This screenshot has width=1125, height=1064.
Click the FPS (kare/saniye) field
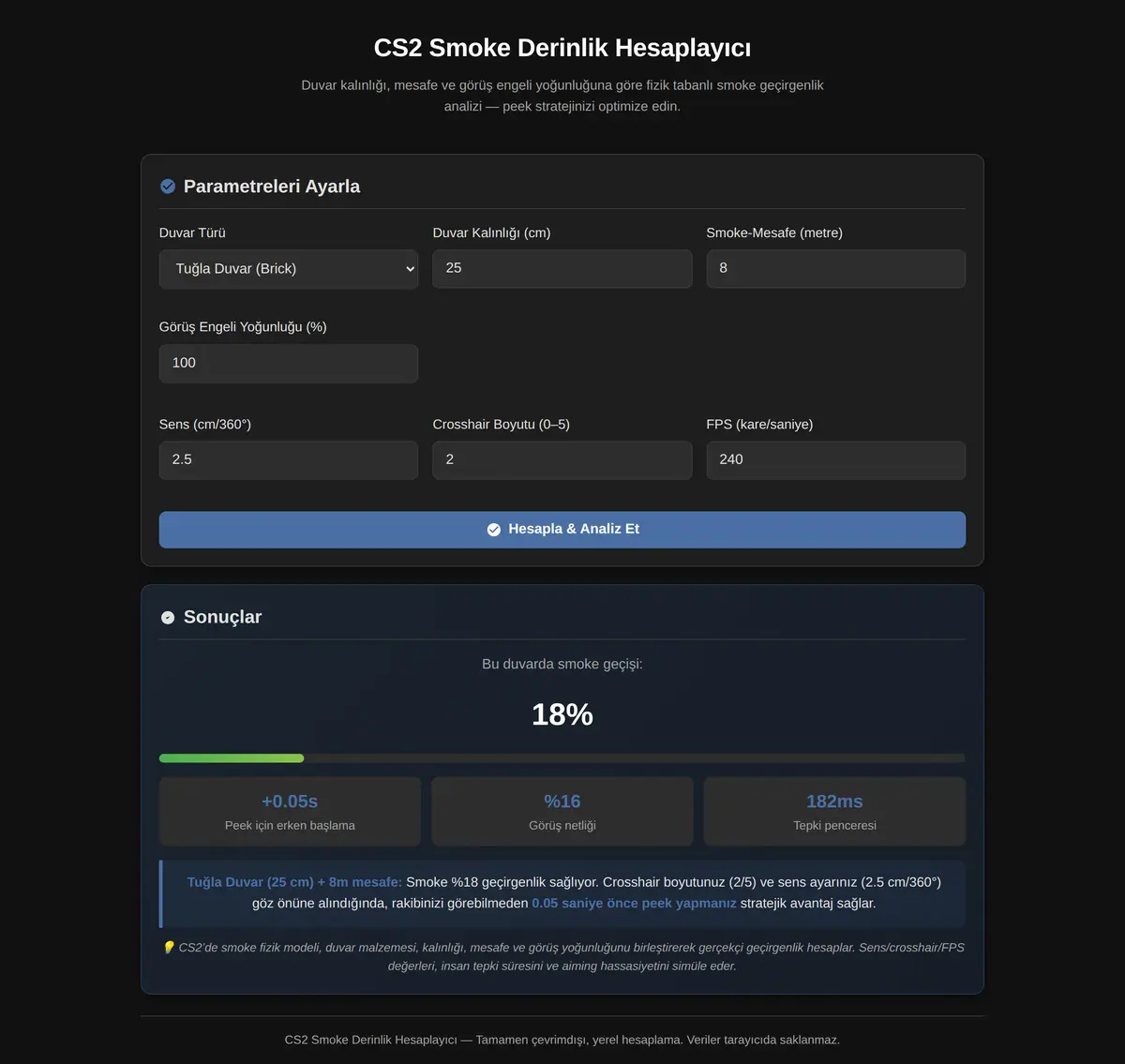point(835,460)
